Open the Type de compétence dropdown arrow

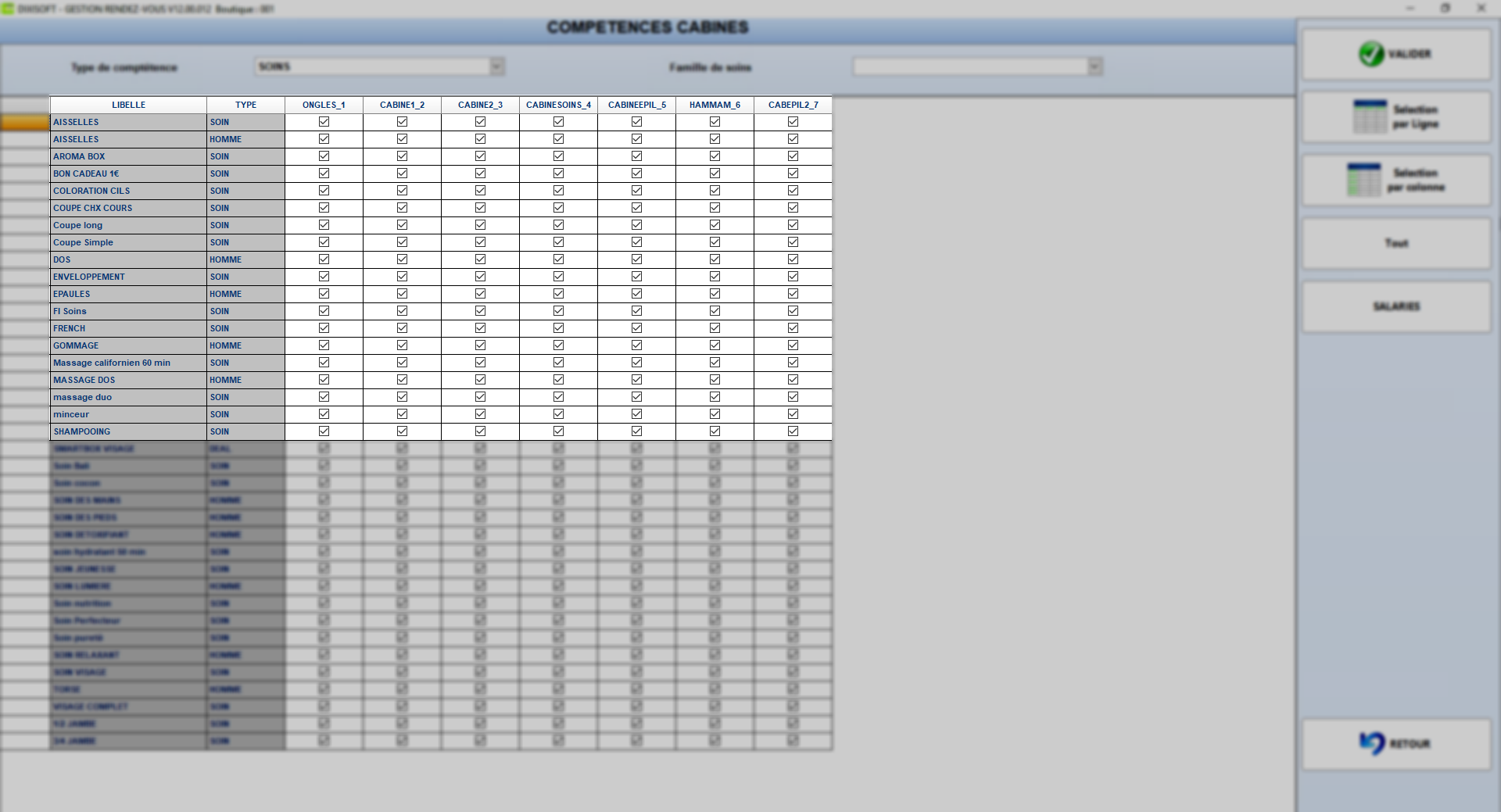pyautogui.click(x=496, y=67)
